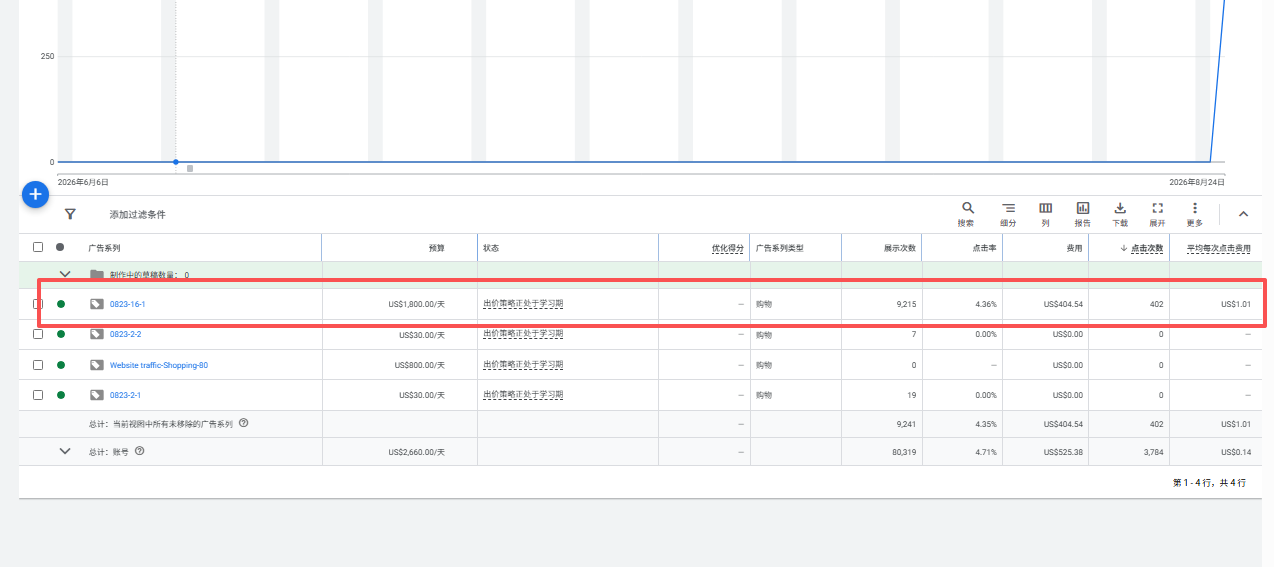Click chart end date 2026年8月24日
This screenshot has width=1274, height=567.
1197,182
